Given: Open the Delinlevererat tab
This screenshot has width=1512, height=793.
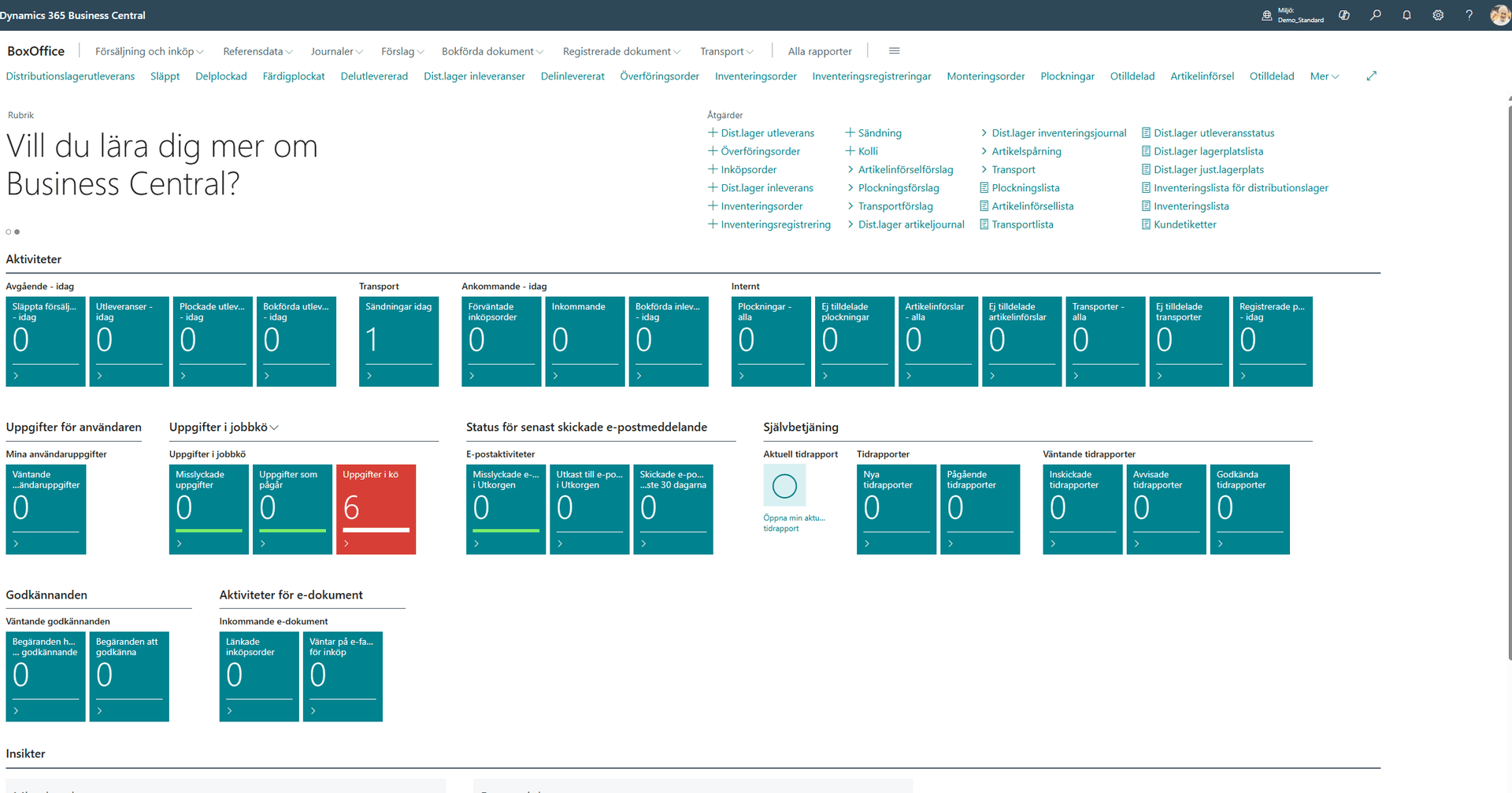Looking at the screenshot, I should [573, 76].
